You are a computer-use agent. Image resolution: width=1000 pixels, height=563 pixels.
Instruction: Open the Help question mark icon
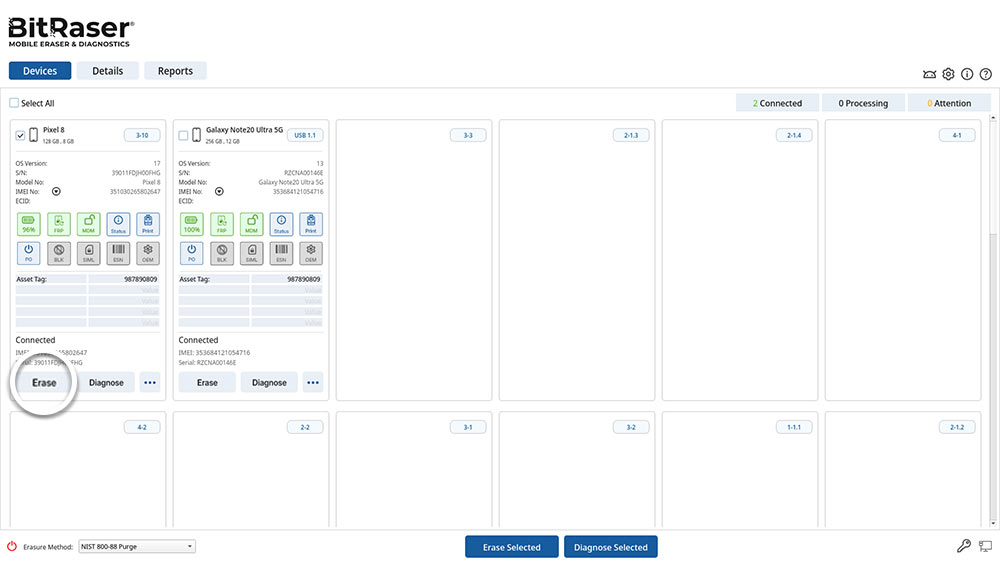coord(985,74)
